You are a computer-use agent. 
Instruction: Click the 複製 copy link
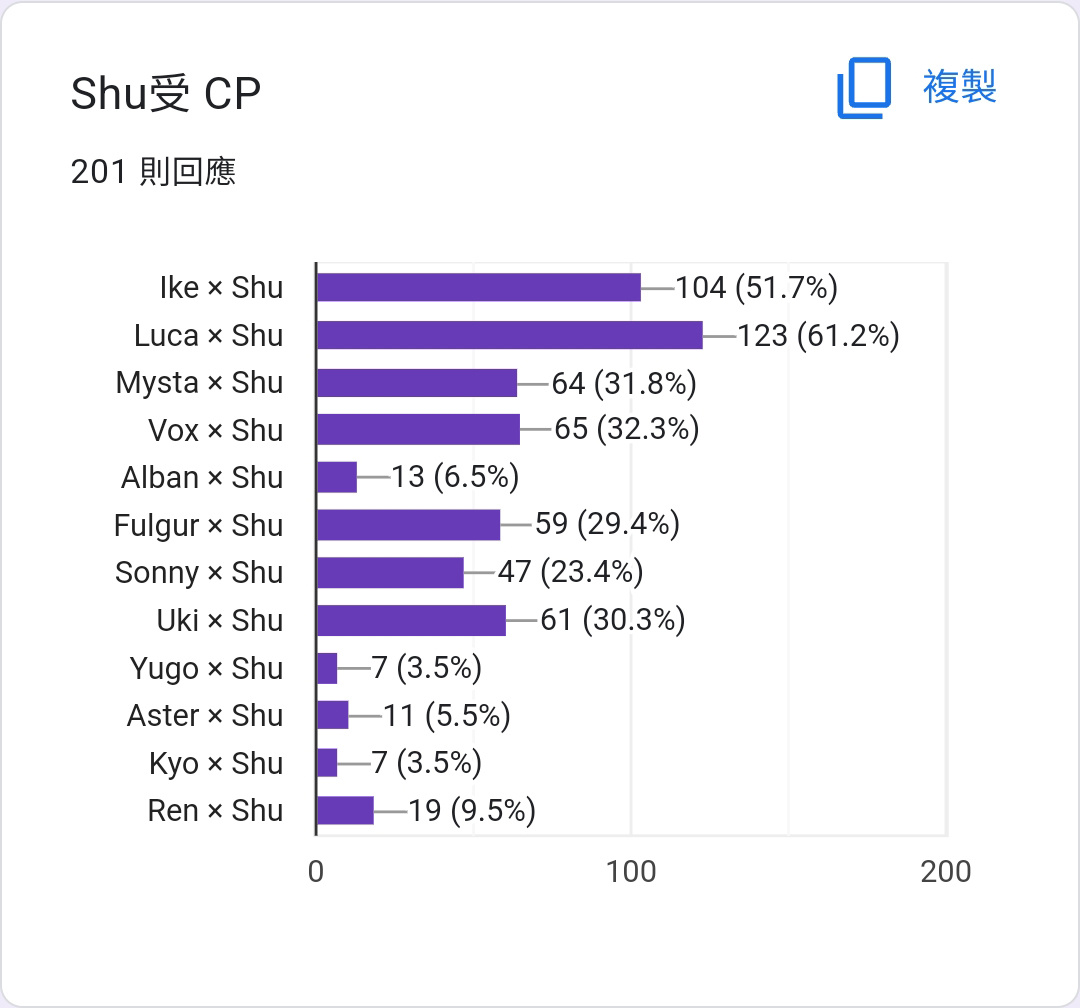(959, 87)
